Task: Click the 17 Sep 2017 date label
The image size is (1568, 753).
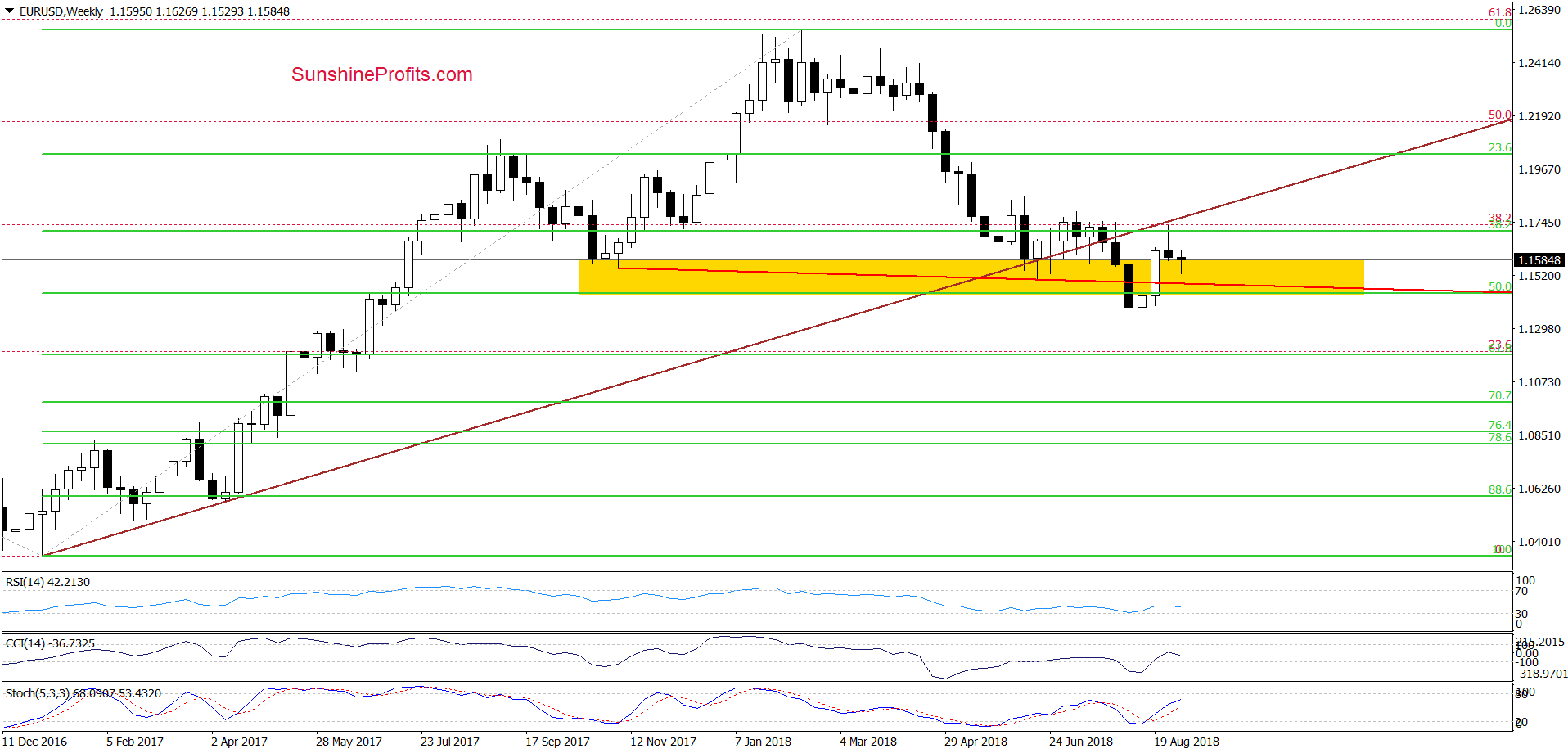Action: click(557, 742)
